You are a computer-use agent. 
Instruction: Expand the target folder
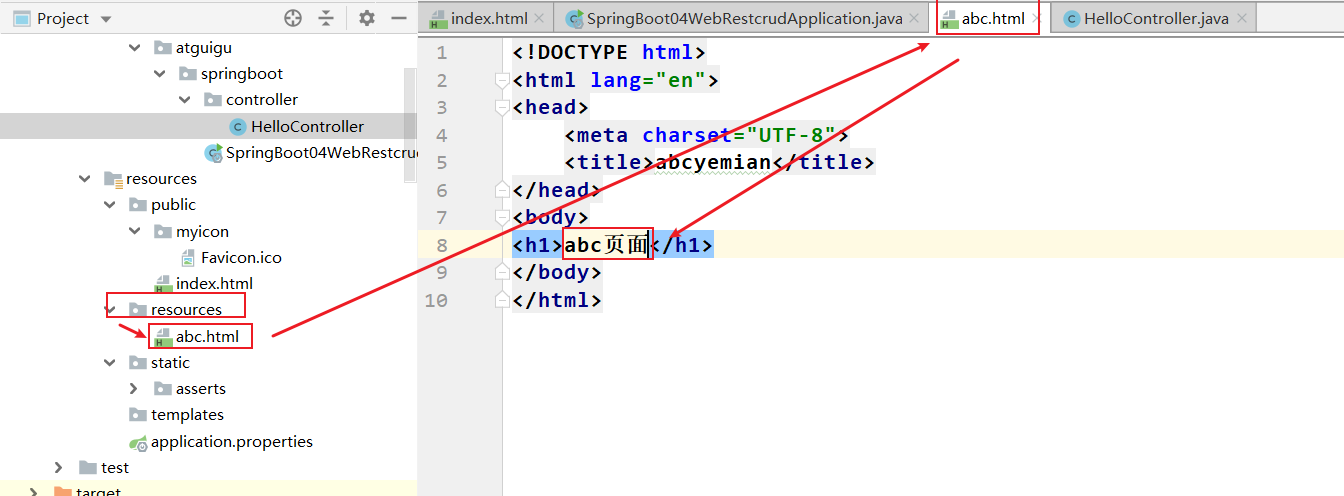pyautogui.click(x=35, y=491)
